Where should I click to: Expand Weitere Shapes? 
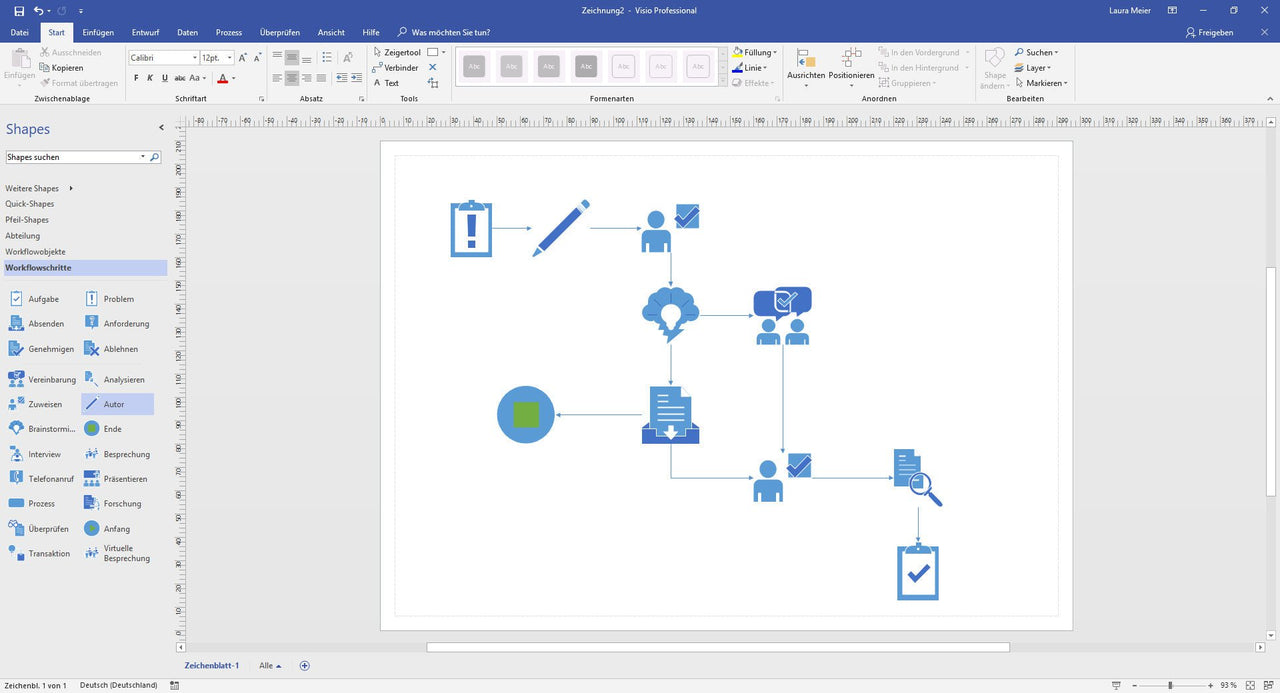pyautogui.click(x=32, y=188)
